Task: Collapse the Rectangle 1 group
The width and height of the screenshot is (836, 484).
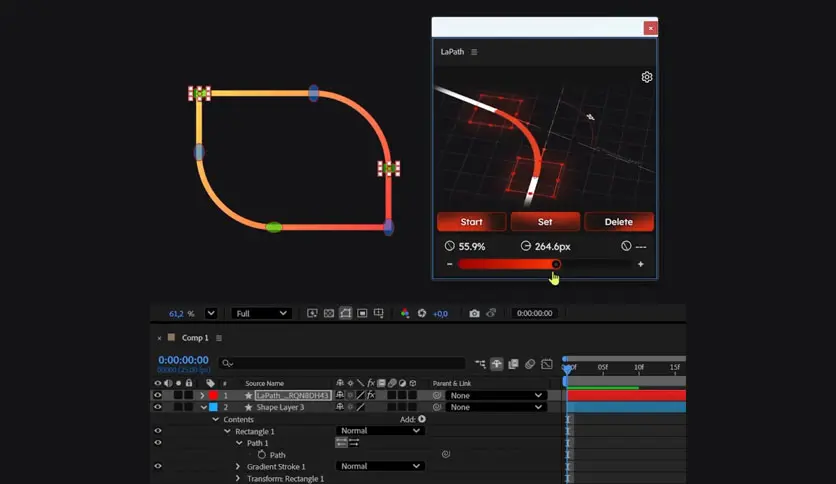Action: click(x=227, y=431)
